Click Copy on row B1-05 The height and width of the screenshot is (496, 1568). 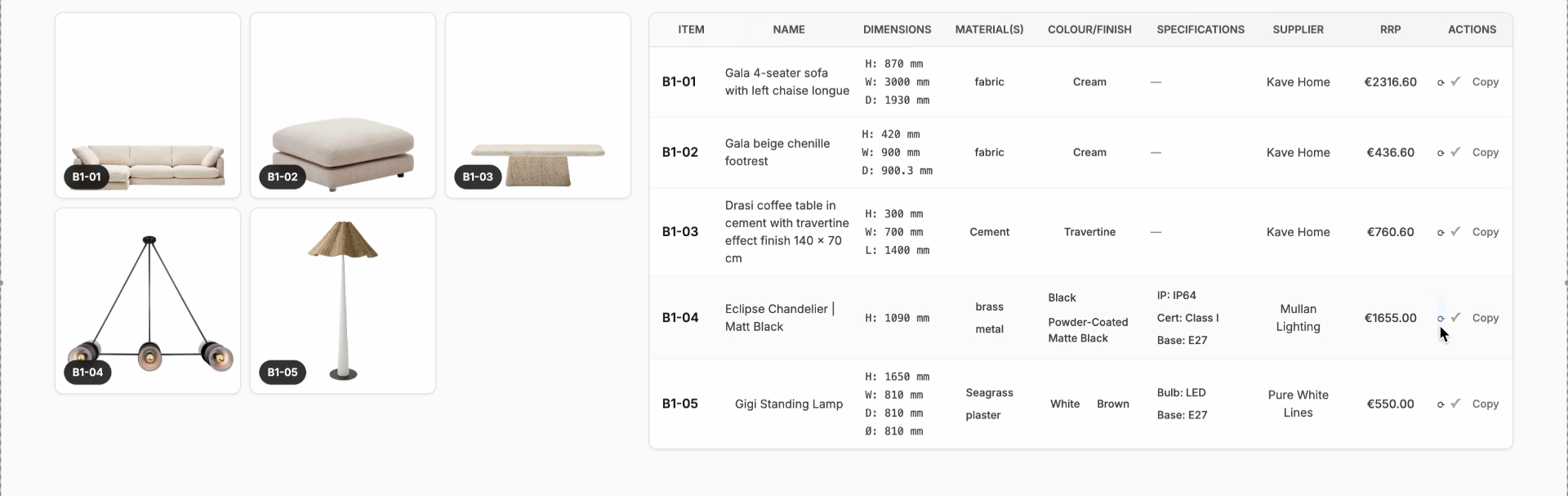1486,404
